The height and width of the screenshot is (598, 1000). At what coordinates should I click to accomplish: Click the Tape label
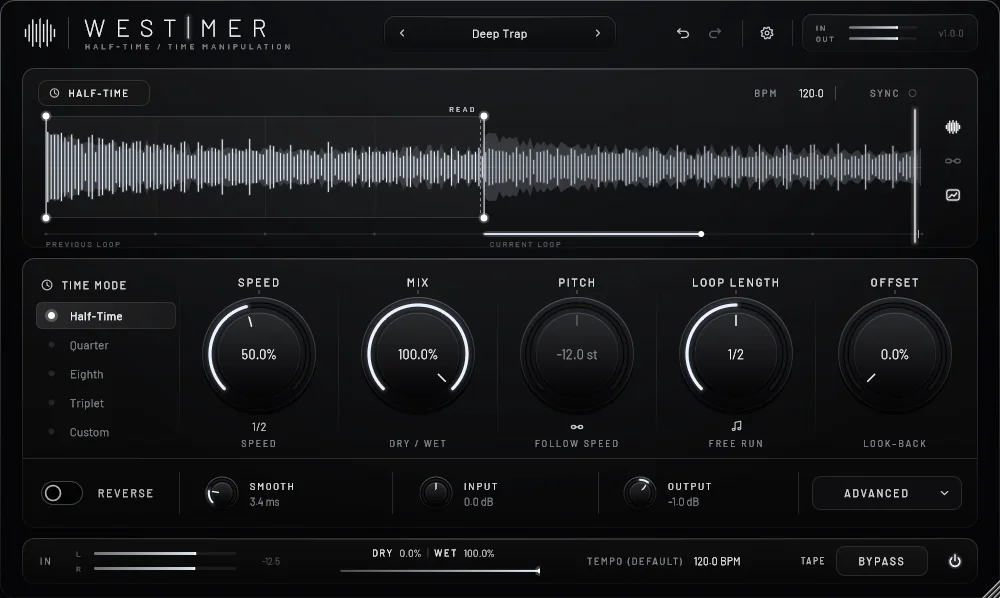coord(812,561)
